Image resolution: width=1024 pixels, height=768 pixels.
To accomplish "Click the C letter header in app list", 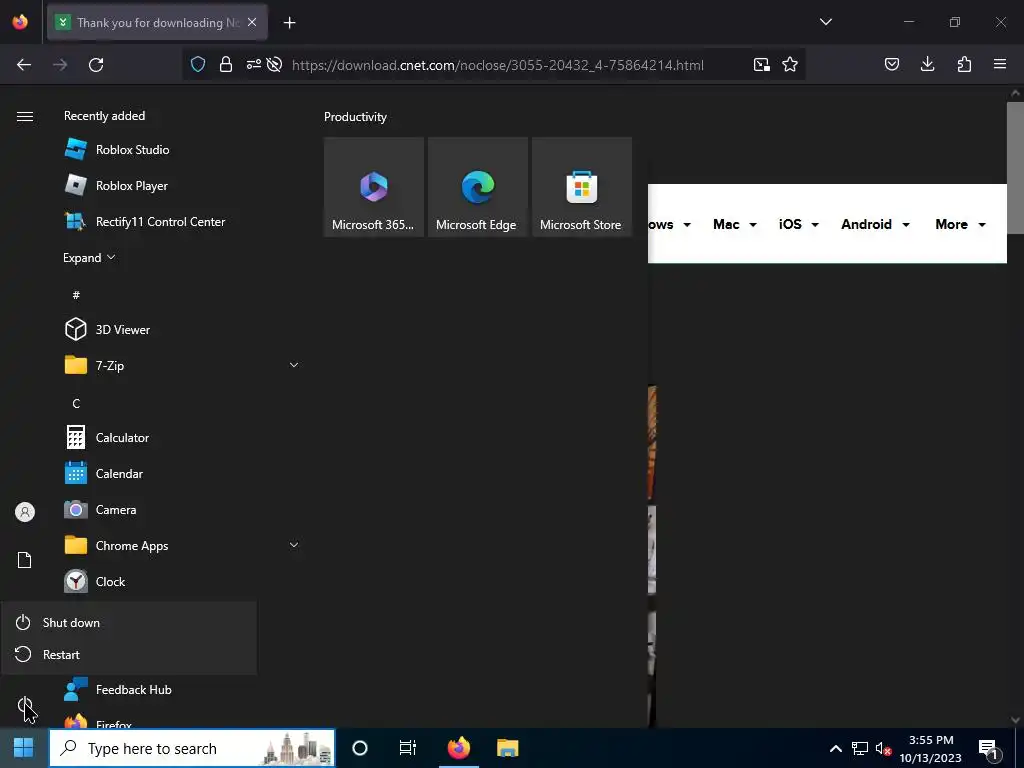I will 76,404.
